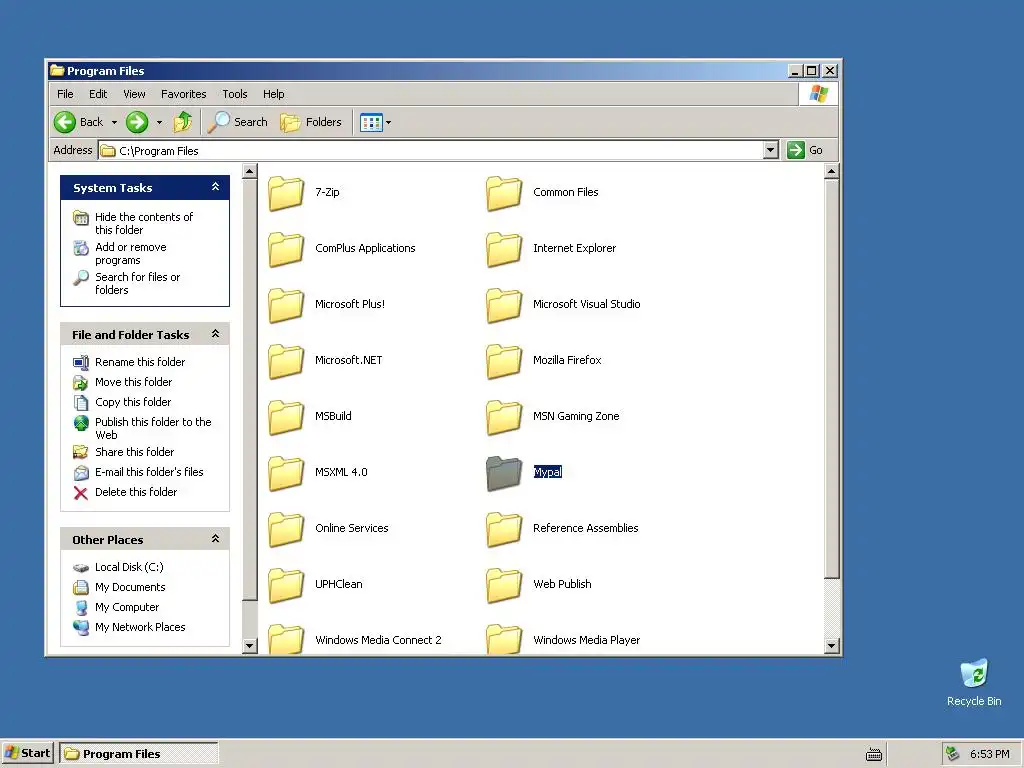1024x768 pixels.
Task: Expand the Address bar dropdown
Action: 771,150
